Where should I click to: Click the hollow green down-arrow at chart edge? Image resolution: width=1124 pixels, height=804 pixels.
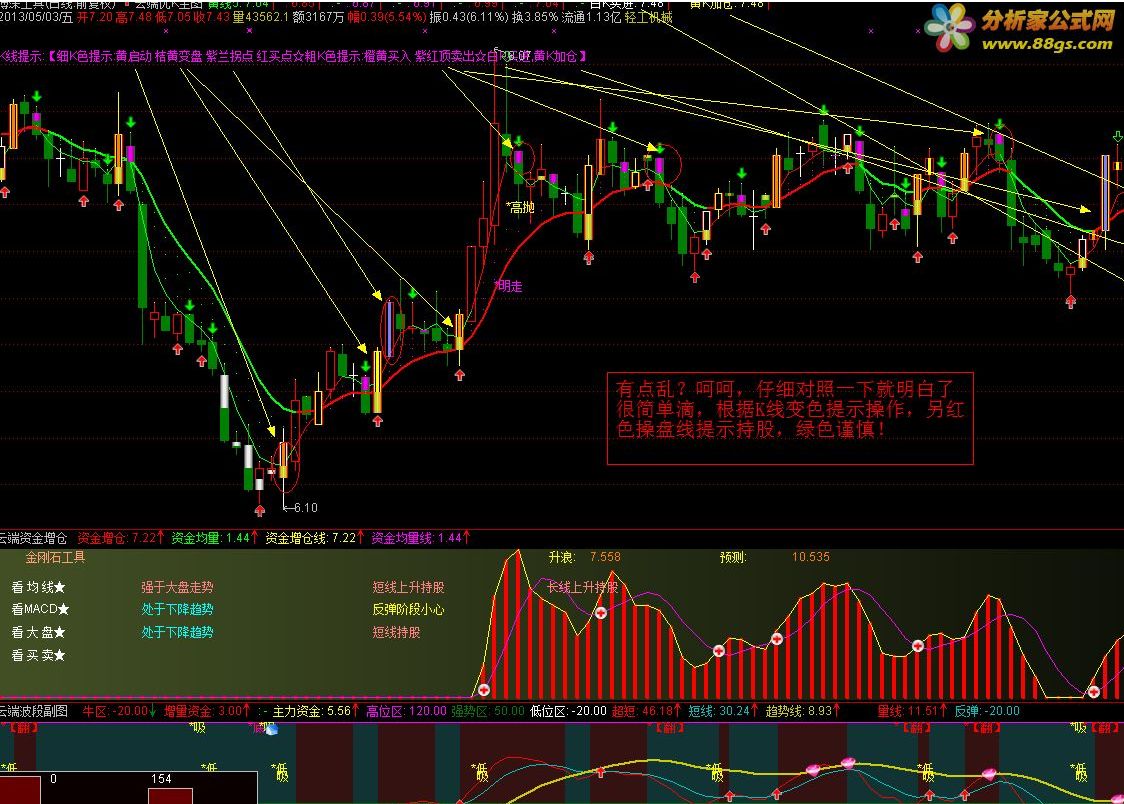pos(1118,135)
